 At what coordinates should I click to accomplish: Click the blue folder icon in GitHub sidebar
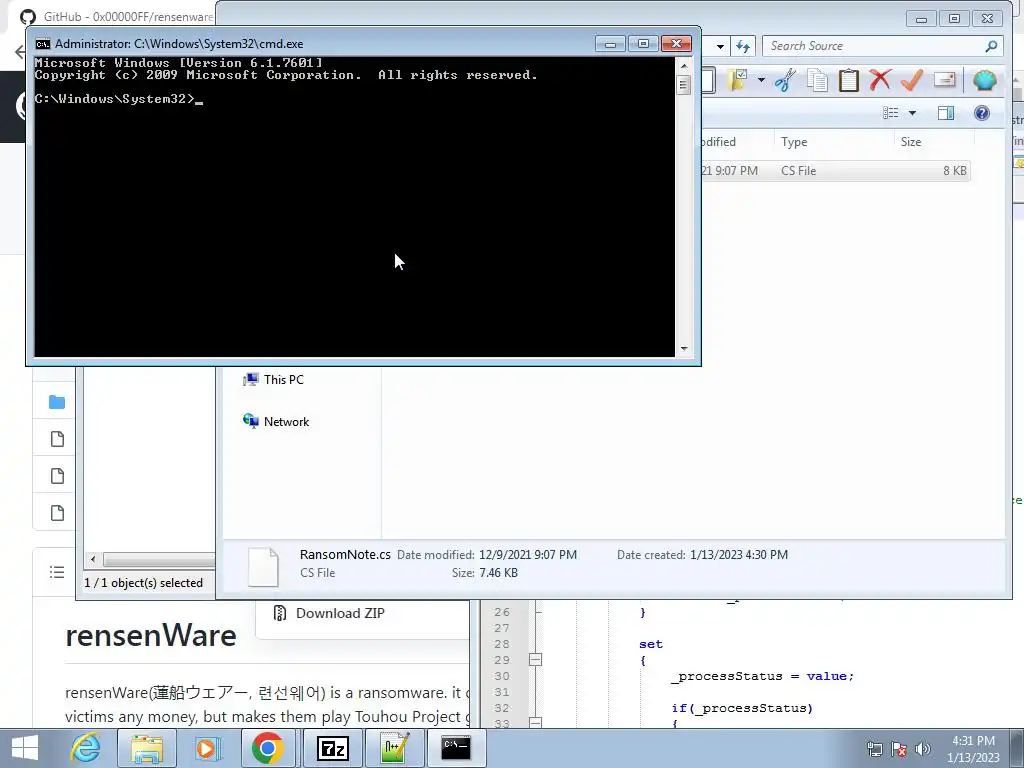[x=57, y=402]
